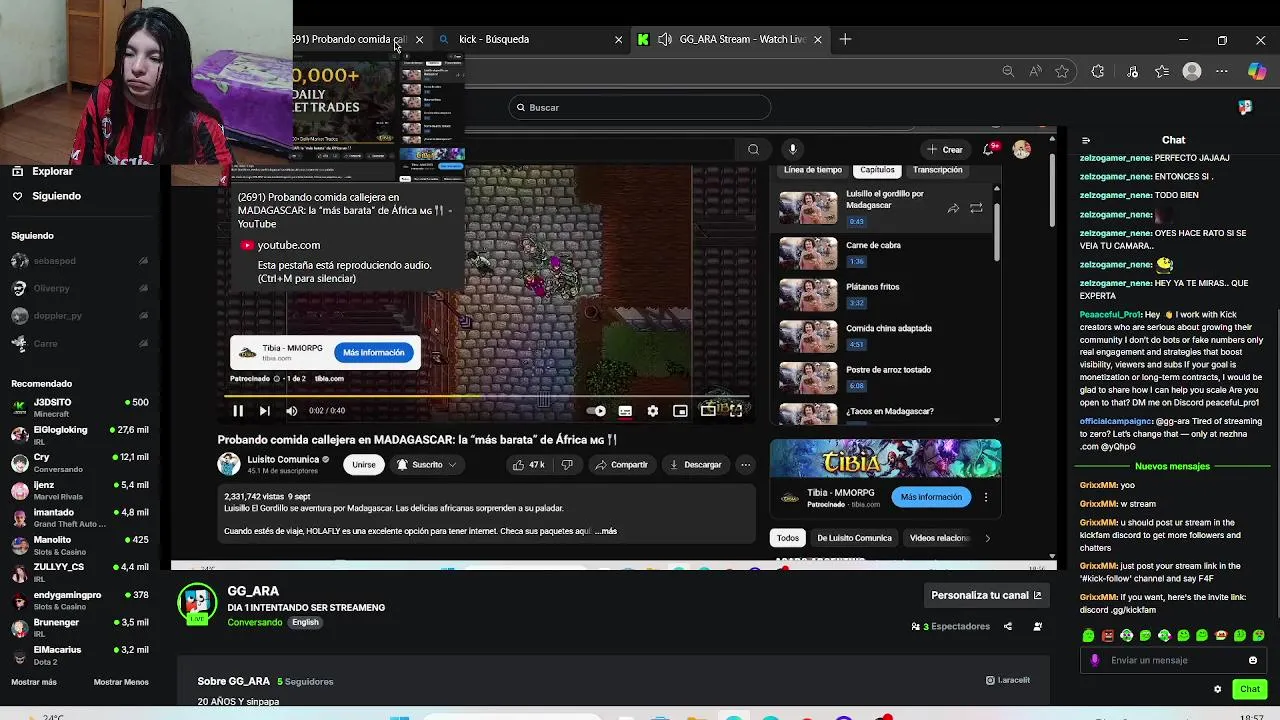
Task: Seek along the YouTube progress bar
Action: point(485,396)
